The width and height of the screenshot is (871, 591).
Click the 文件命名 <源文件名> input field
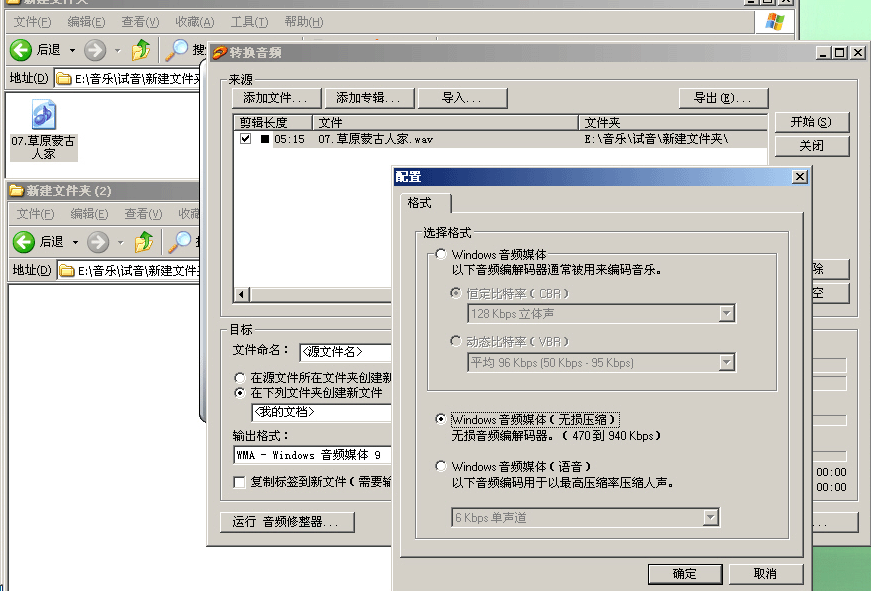click(346, 352)
